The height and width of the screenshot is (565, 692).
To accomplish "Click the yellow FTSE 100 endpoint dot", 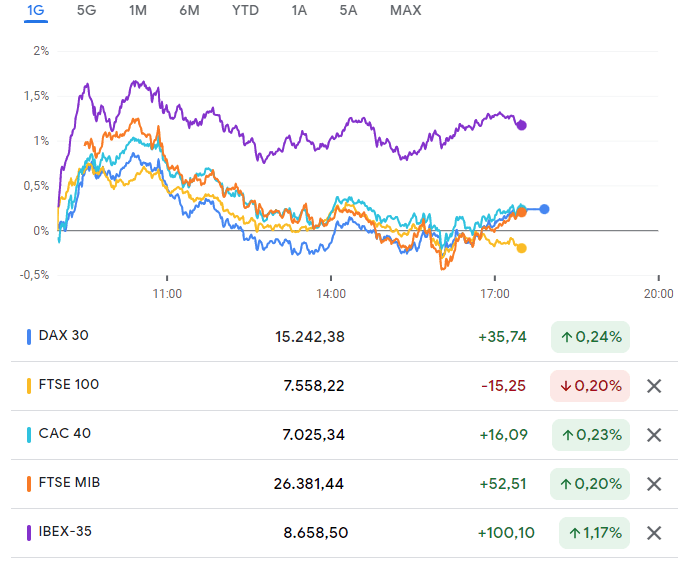I will pos(522,248).
